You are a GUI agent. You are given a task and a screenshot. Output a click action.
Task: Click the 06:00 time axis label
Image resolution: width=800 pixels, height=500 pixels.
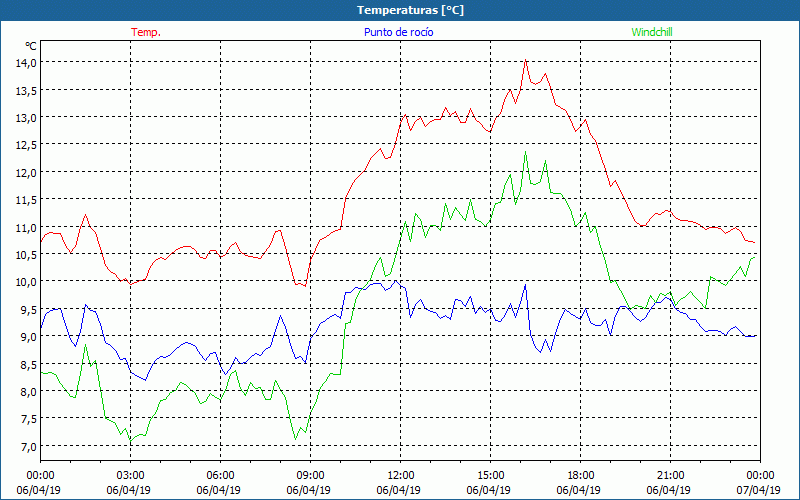pyautogui.click(x=220, y=476)
